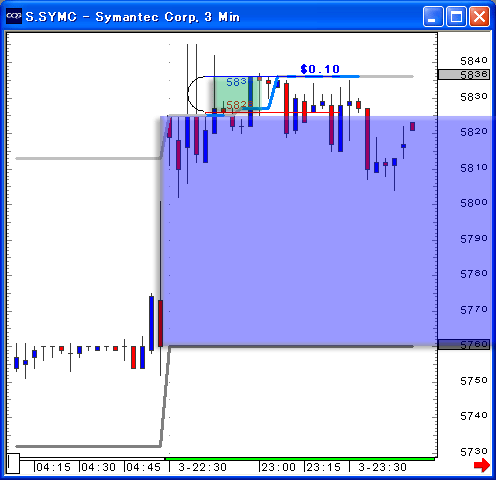Click the last candlestick near 5820

click(x=412, y=127)
